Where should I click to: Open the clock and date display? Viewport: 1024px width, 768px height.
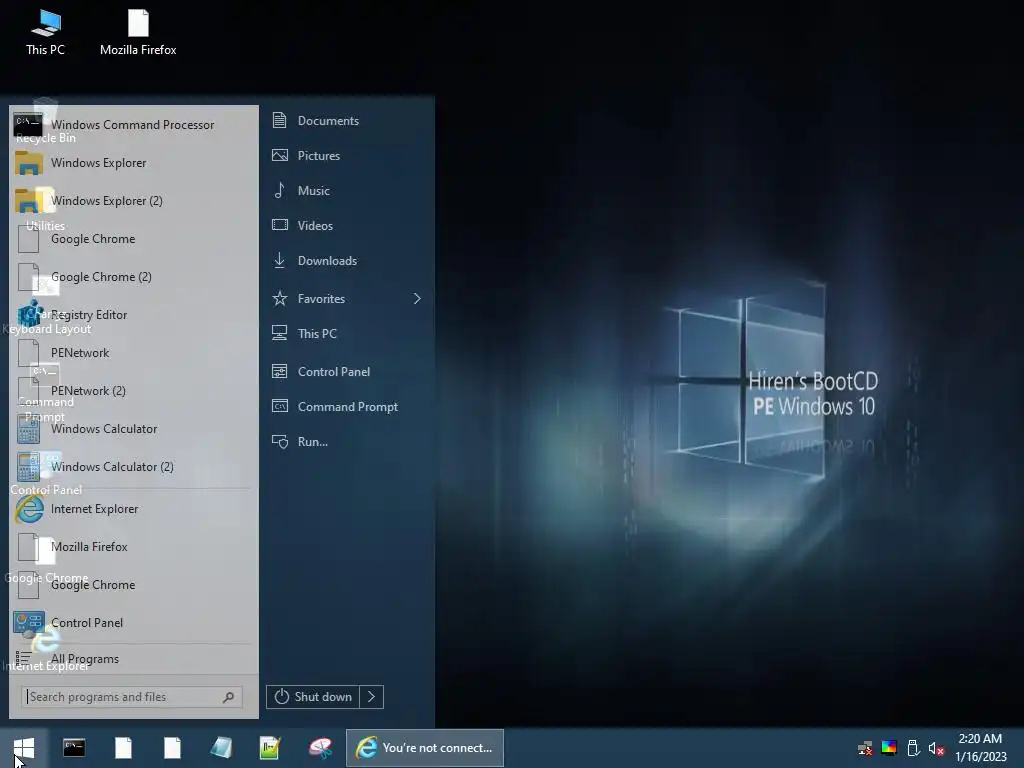[x=980, y=748]
